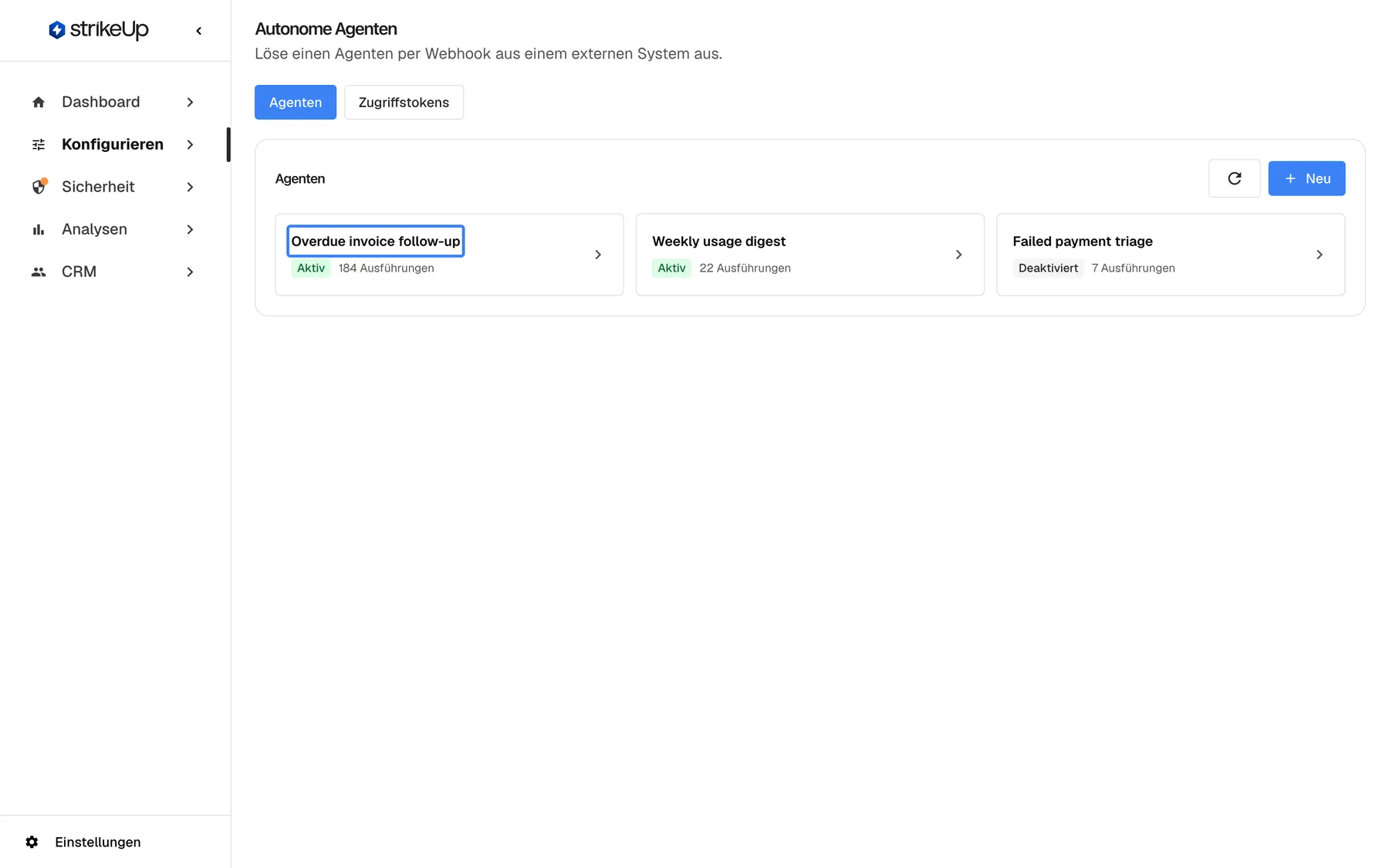The width and height of the screenshot is (1389, 868).
Task: Click the Sicherheit shield icon
Action: click(39, 187)
